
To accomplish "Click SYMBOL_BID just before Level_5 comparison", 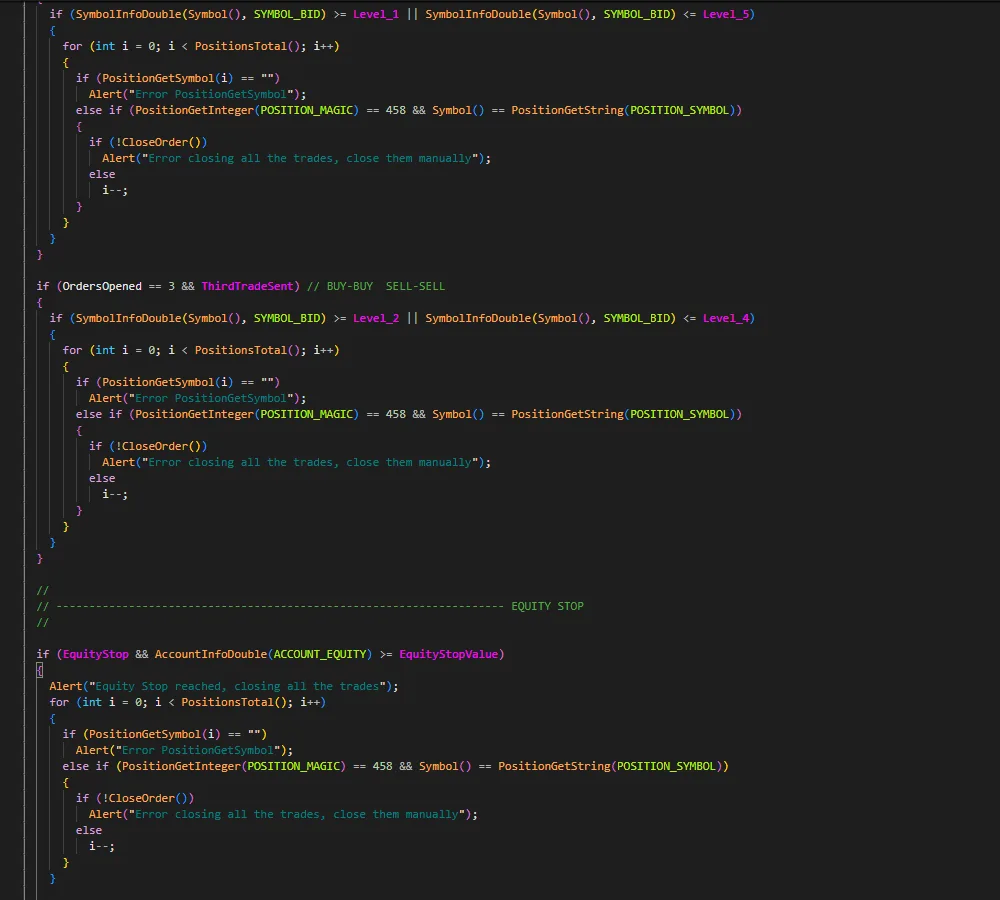I will pyautogui.click(x=638, y=14).
